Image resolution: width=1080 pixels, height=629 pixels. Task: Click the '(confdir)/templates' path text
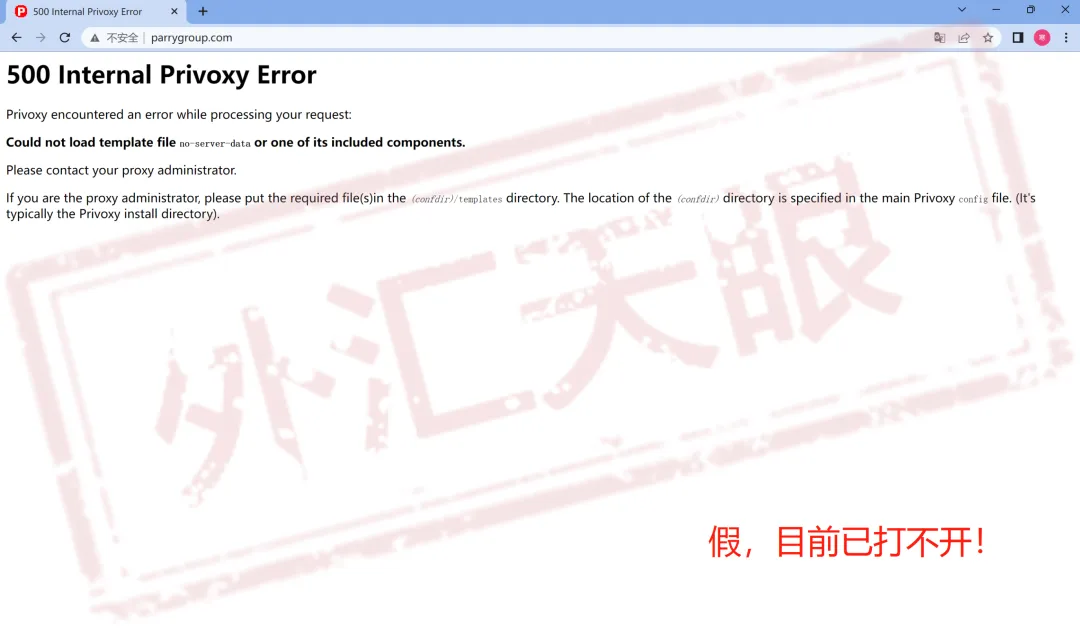[x=457, y=199]
